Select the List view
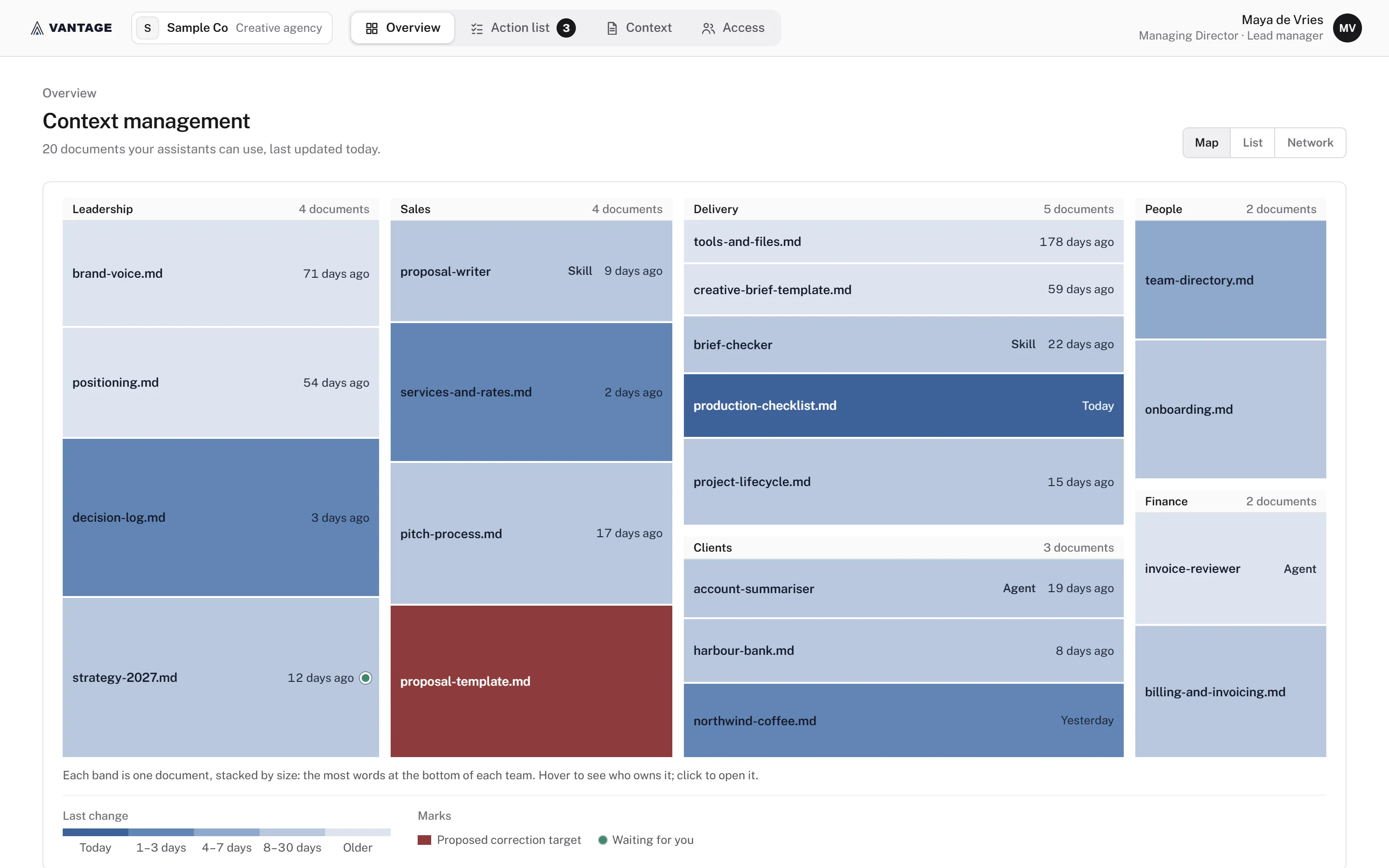The height and width of the screenshot is (868, 1389). click(x=1253, y=143)
